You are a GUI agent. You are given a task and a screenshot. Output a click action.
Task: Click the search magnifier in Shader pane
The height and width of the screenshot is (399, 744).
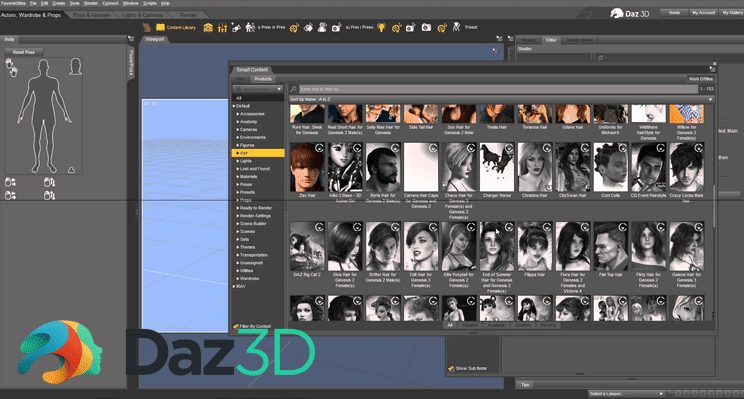pyautogui.click(x=600, y=58)
